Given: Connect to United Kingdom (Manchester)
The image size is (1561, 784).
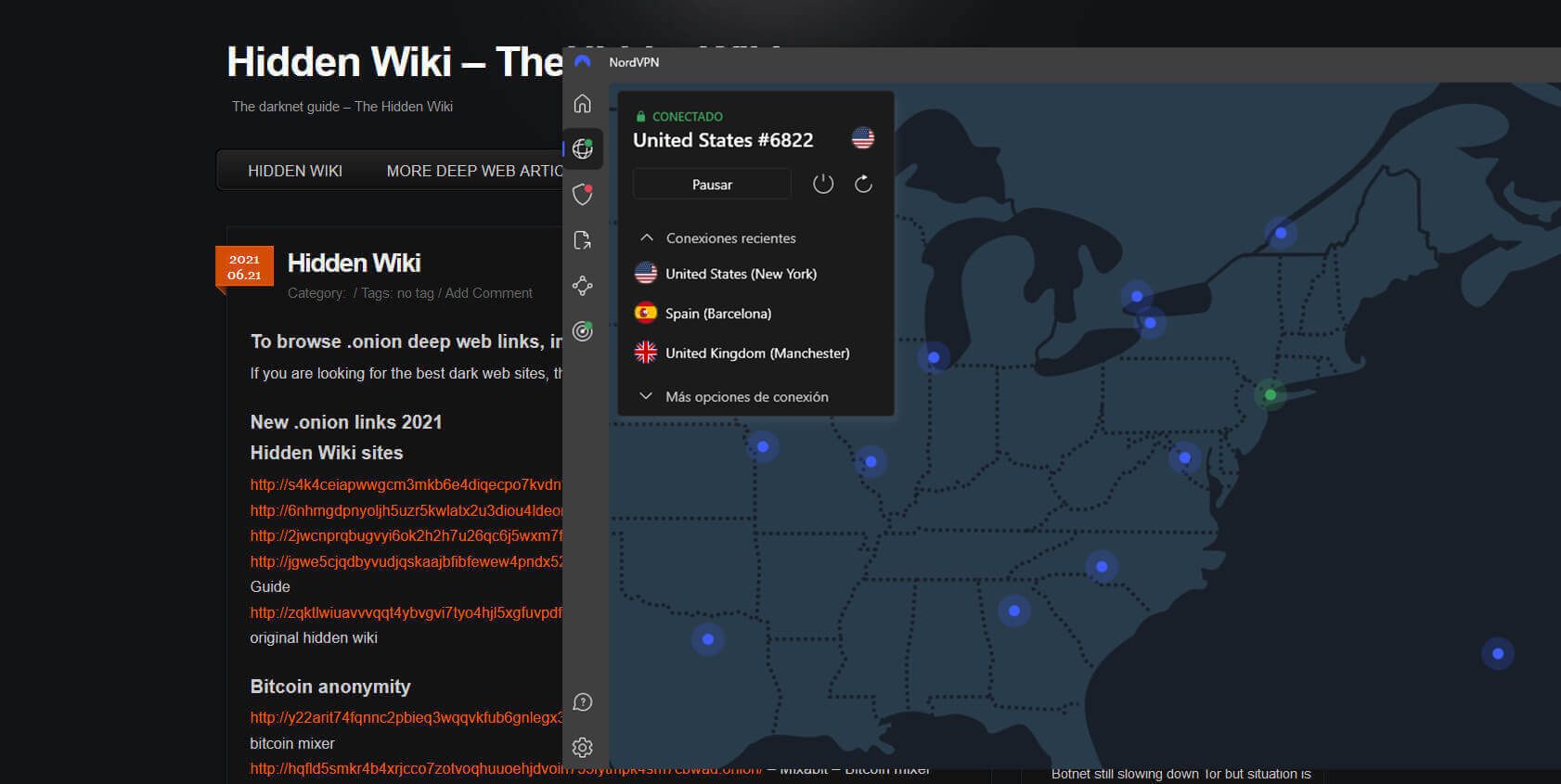Looking at the screenshot, I should pos(742,353).
